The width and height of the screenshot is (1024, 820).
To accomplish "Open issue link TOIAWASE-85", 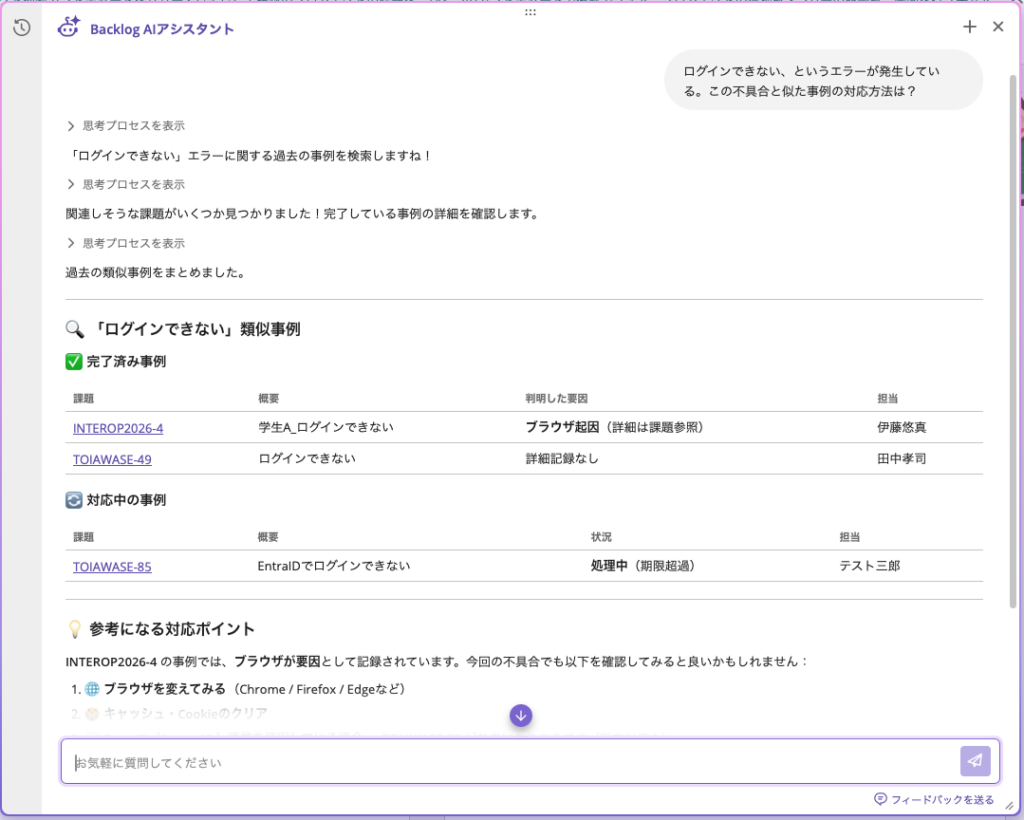I will click(x=112, y=567).
